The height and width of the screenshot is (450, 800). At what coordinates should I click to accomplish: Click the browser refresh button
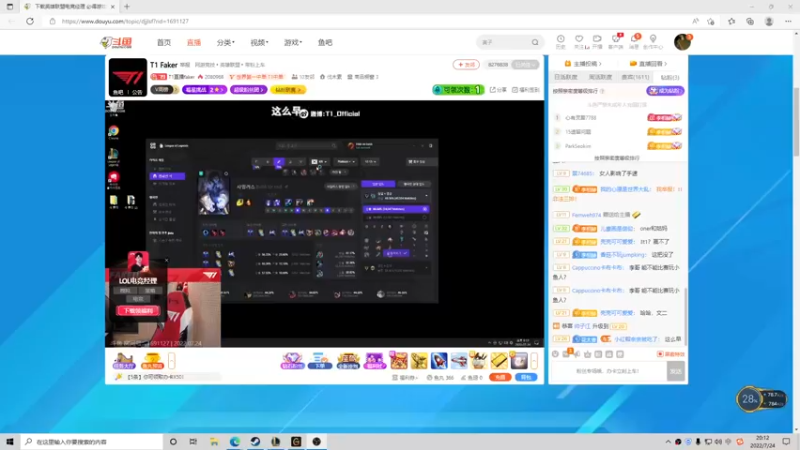30,21
